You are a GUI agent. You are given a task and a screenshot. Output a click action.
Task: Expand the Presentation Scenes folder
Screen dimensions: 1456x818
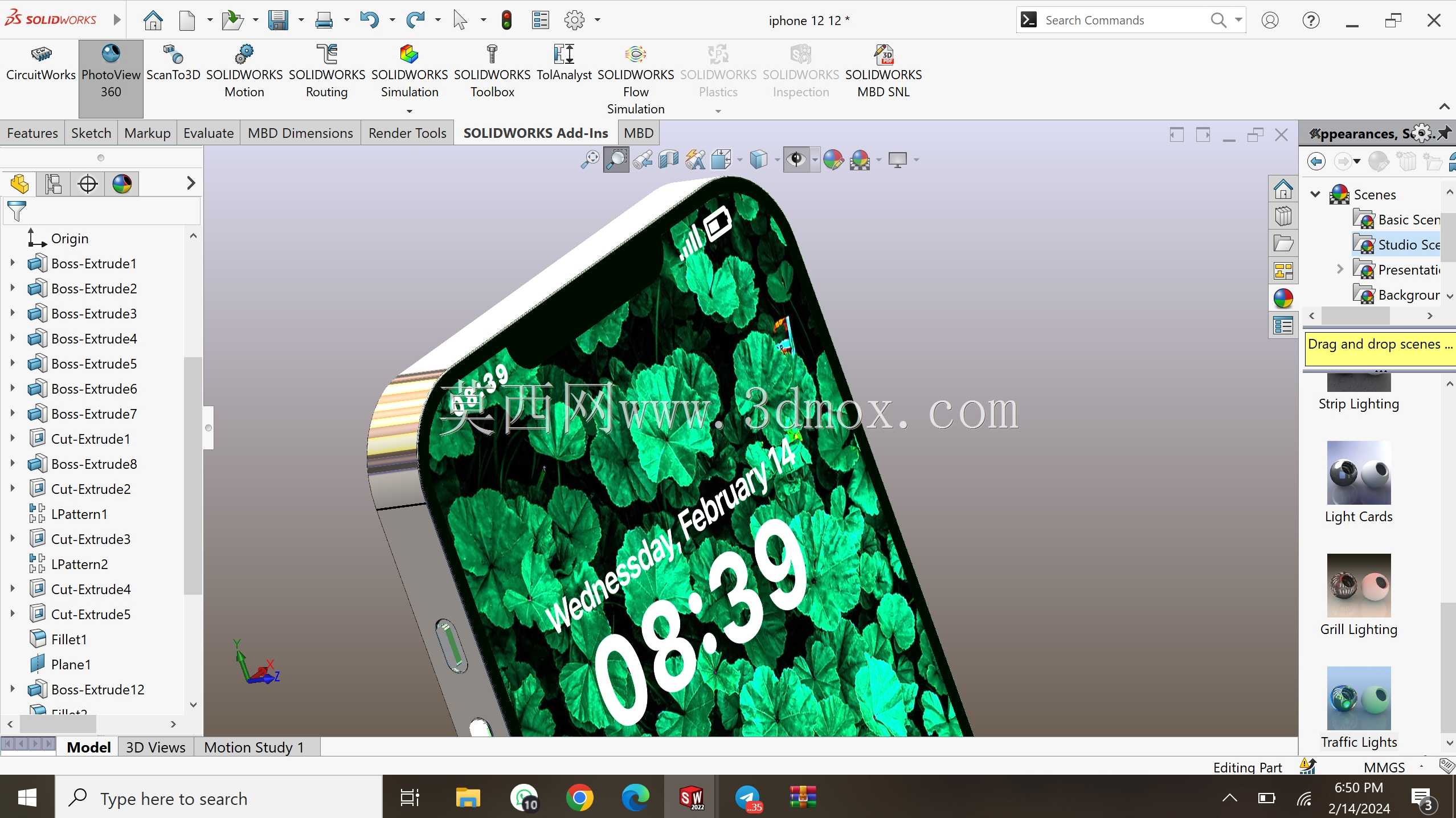pos(1340,269)
